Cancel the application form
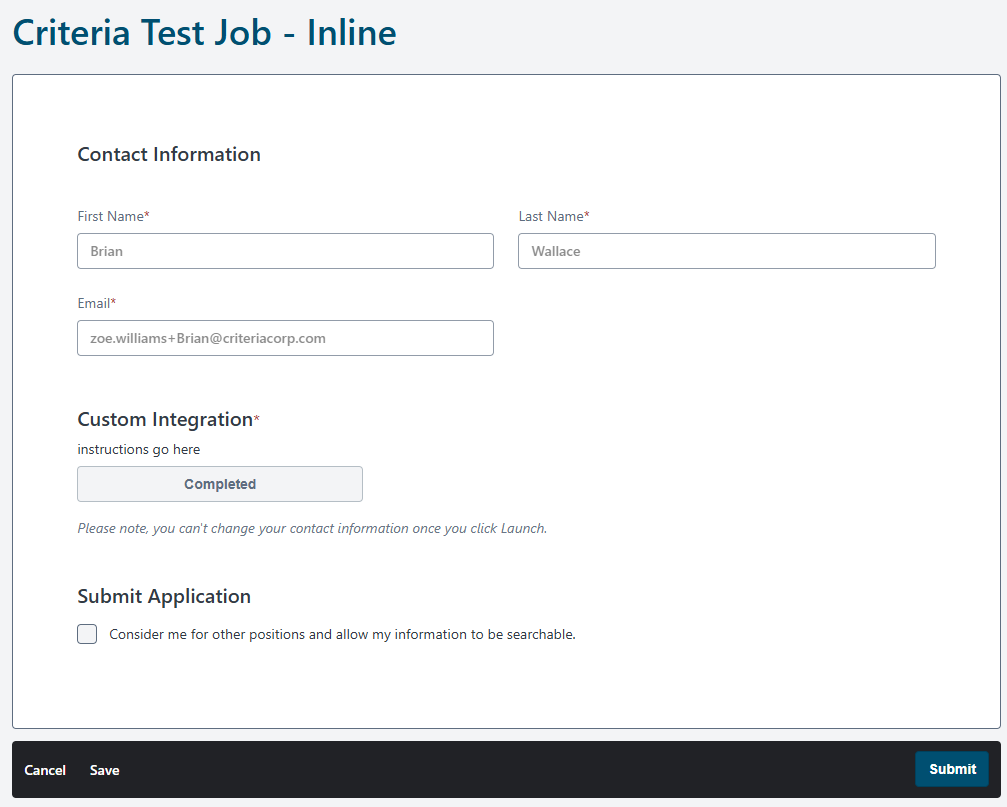Screen dimensions: 1007x807 tap(45, 770)
